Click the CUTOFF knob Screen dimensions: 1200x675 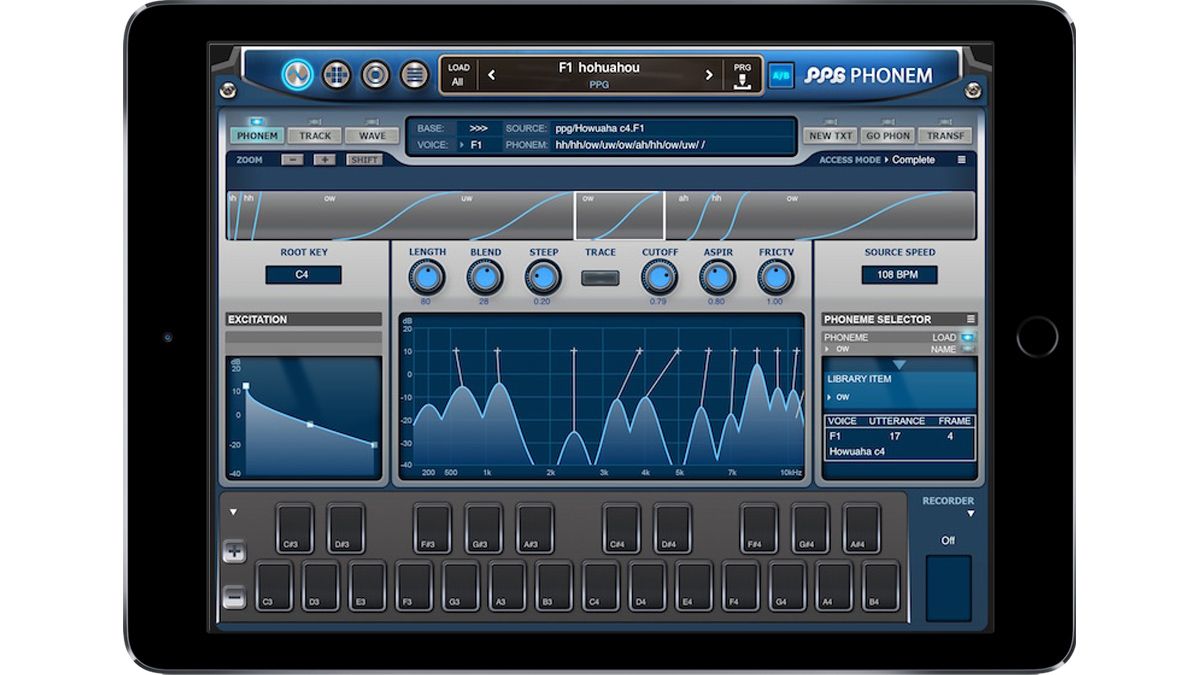point(658,277)
